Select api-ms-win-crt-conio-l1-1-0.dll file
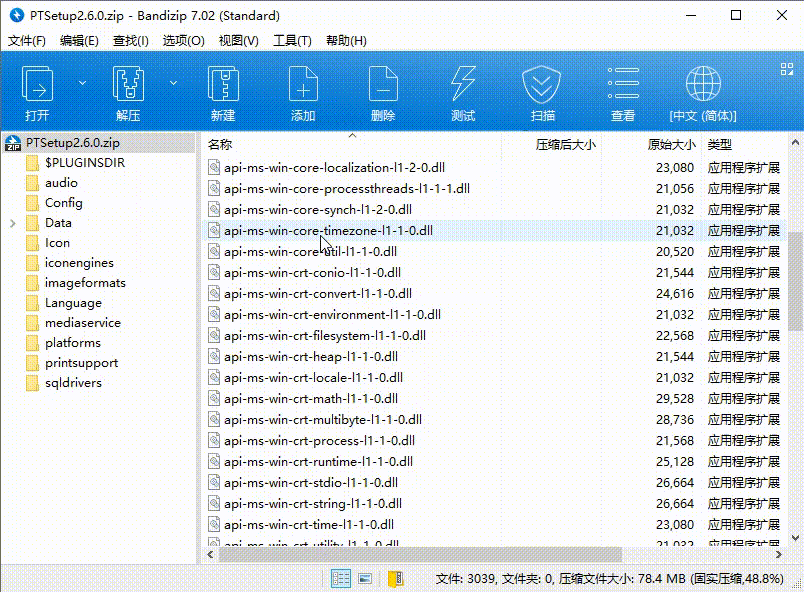The height and width of the screenshot is (592, 804). [x=312, y=273]
